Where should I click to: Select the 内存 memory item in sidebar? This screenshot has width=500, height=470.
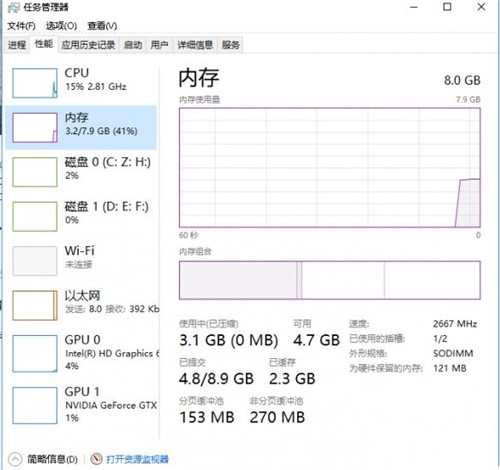[81, 127]
